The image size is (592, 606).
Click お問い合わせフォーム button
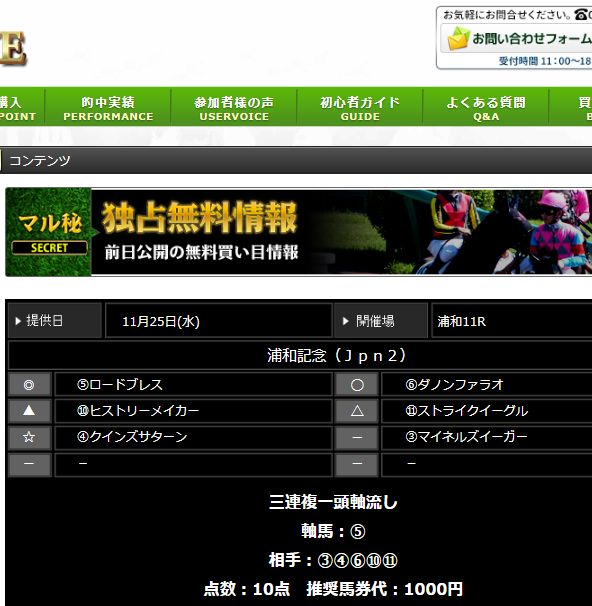(516, 38)
